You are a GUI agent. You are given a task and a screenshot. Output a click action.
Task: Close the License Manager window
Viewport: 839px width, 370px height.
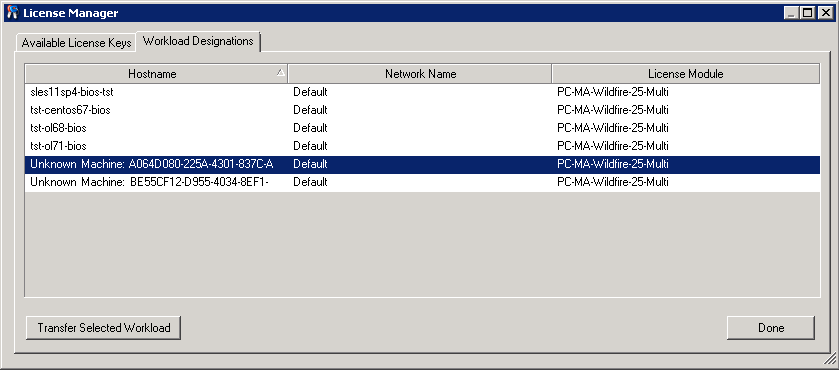point(825,13)
